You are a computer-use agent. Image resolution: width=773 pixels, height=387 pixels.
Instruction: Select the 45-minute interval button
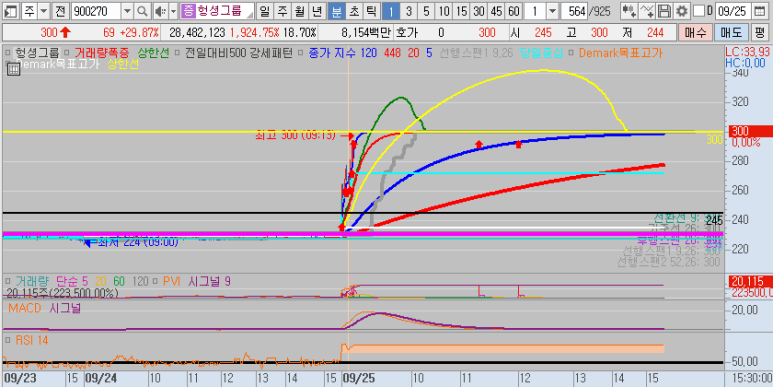496,10
